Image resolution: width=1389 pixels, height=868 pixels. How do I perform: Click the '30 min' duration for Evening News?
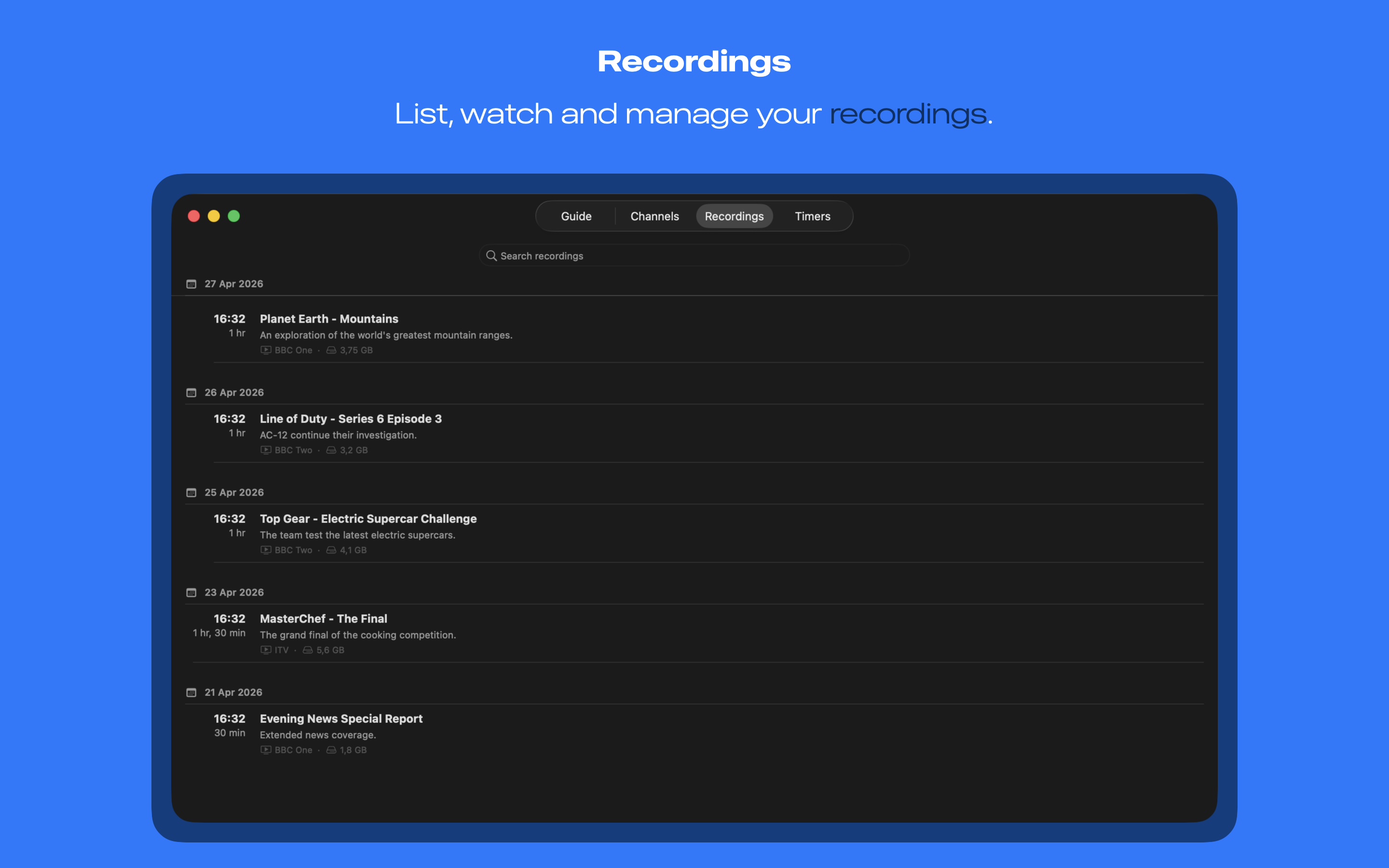[230, 732]
